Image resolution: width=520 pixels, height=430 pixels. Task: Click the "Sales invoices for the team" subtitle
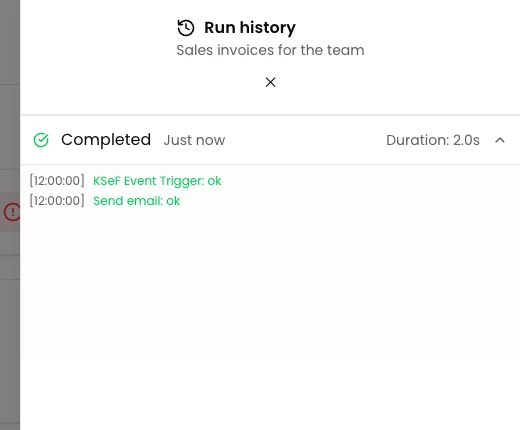(x=270, y=50)
